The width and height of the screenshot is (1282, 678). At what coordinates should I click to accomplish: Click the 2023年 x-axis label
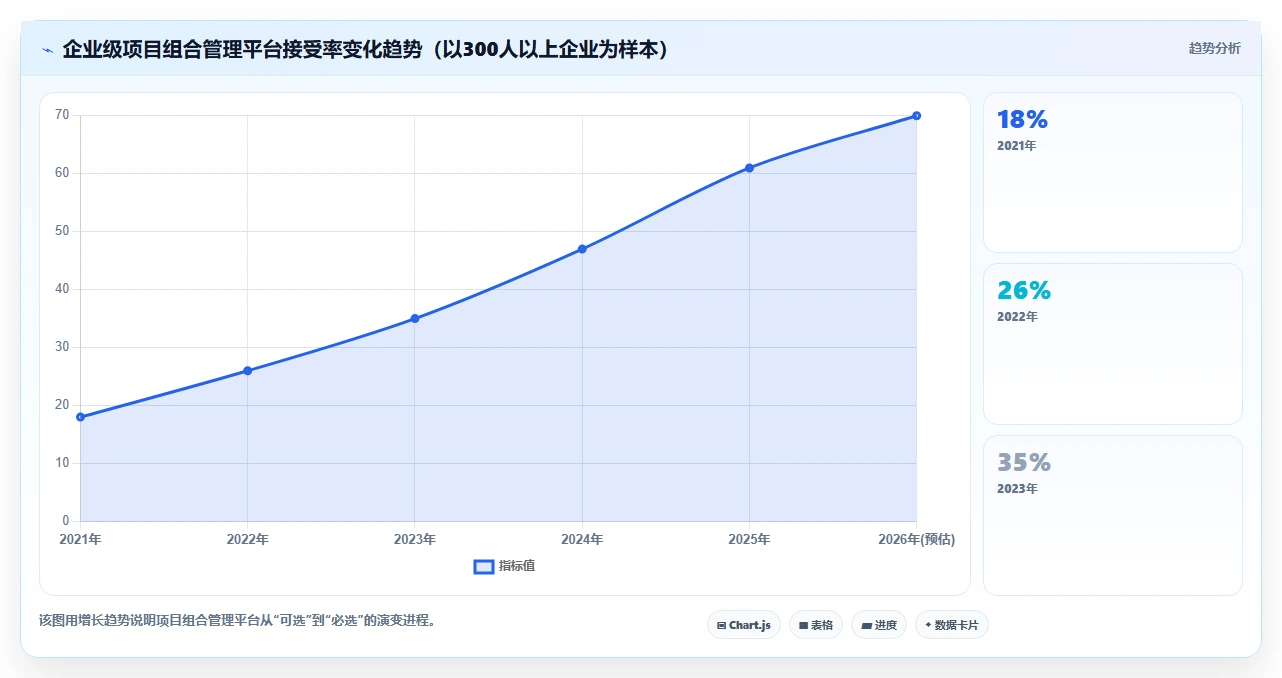415,539
